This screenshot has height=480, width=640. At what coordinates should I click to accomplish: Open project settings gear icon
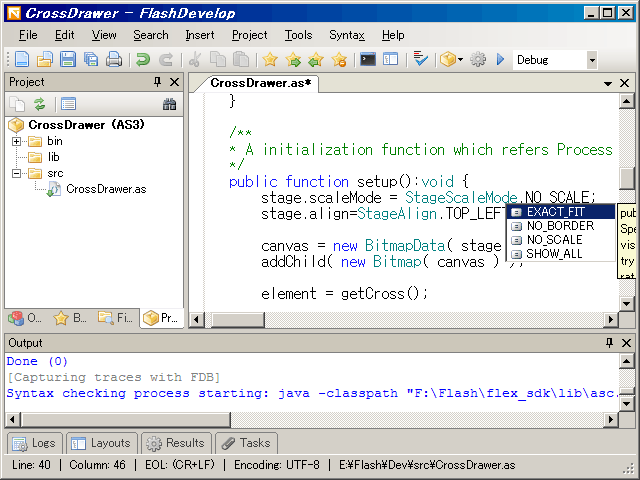478,60
